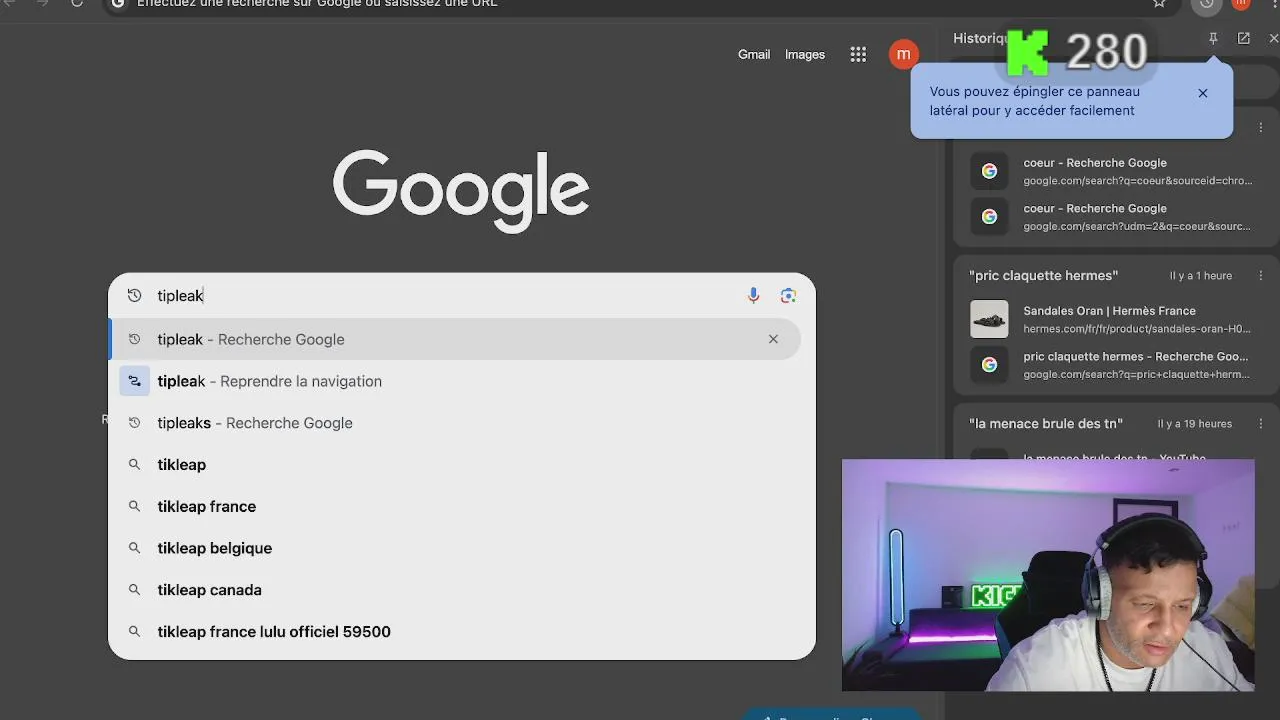1280x720 pixels.
Task: Click search icon beside 'tikleap' suggestion
Action: pos(134,465)
